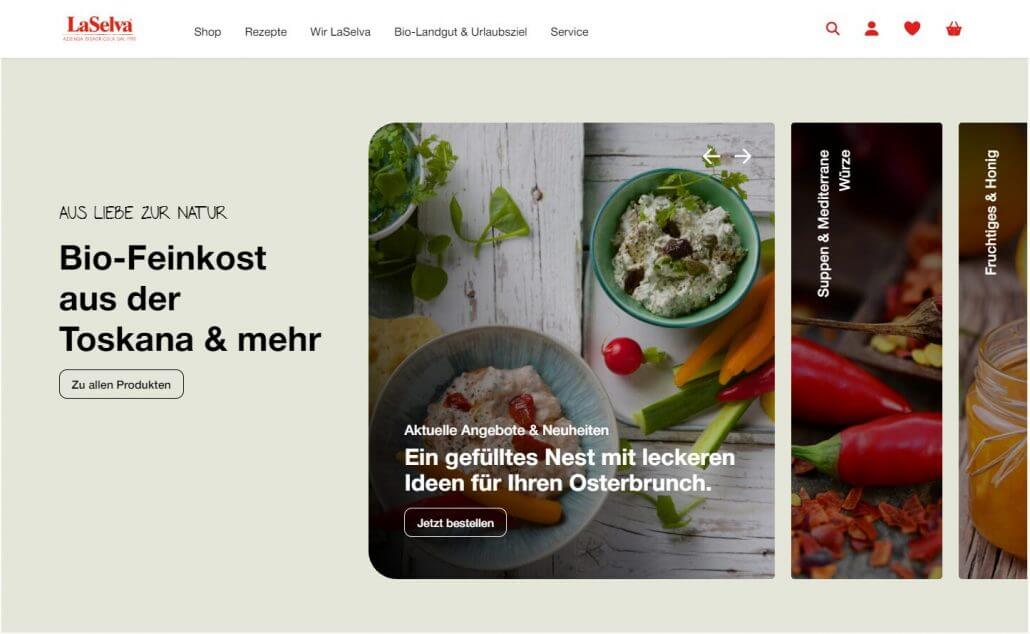Open the shopping basket icon
The image size is (1030, 634).
[953, 29]
